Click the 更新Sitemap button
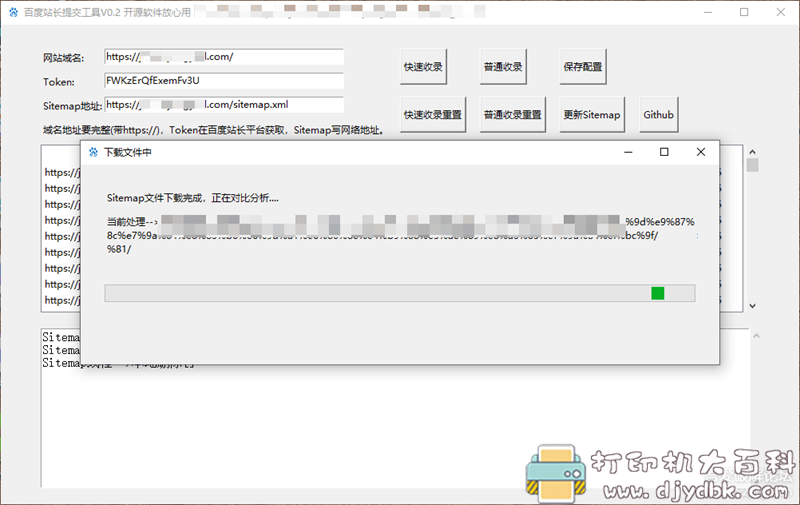Image resolution: width=800 pixels, height=505 pixels. 592,114
